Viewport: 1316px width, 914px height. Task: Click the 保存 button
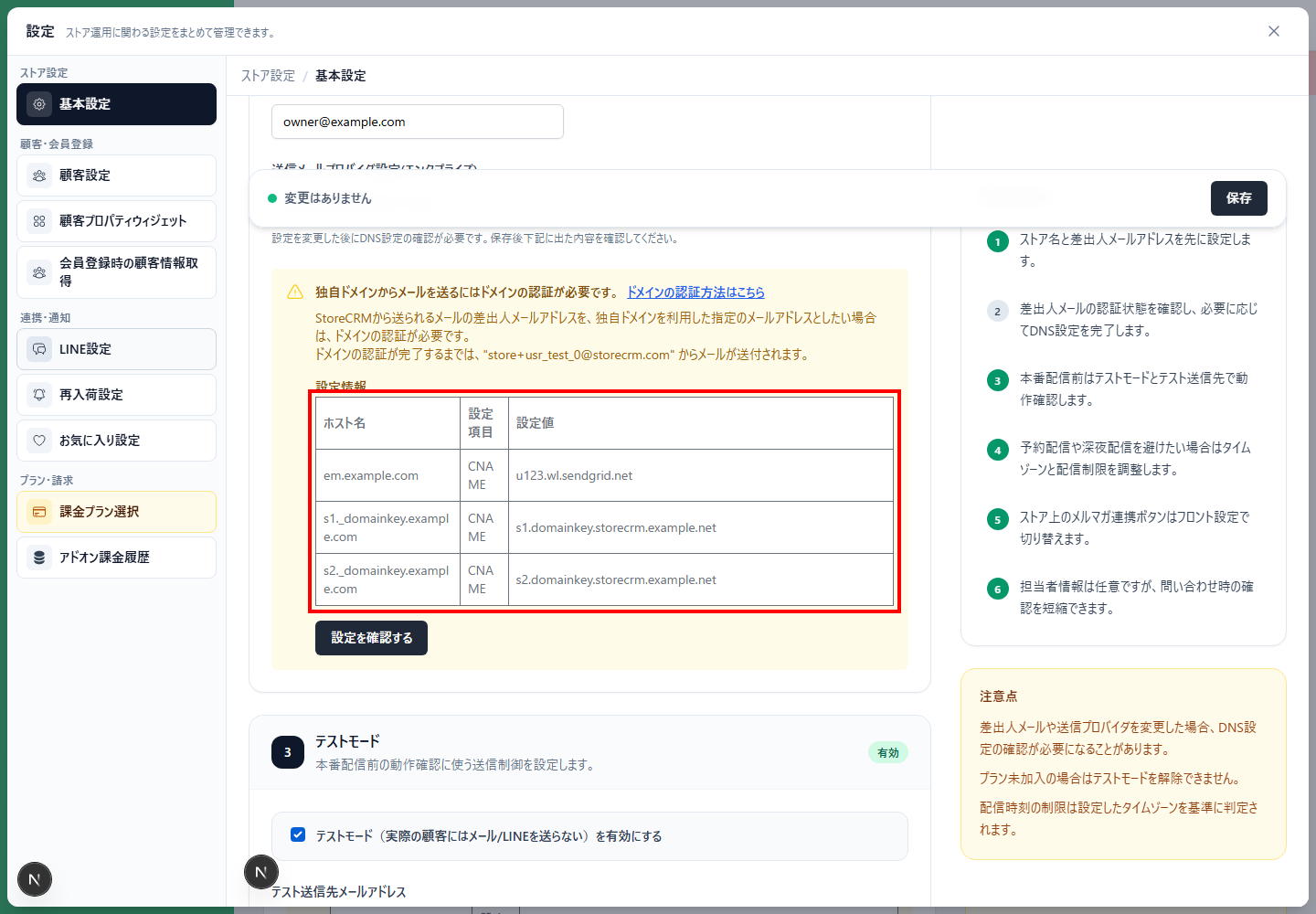point(1239,198)
